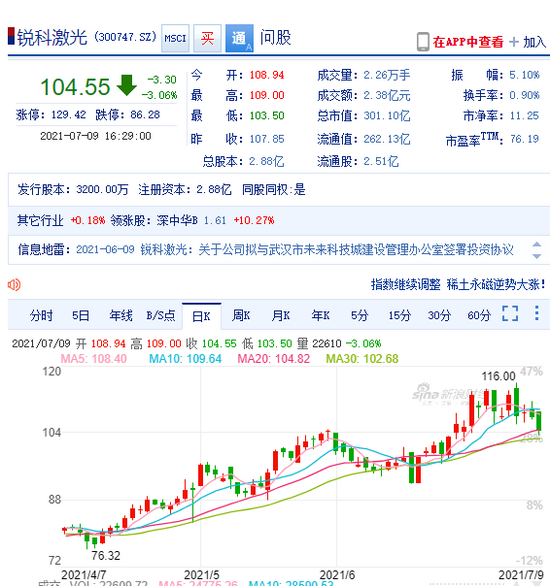Switch to 5分 chart tab
This screenshot has height=586, width=550.
point(359,315)
